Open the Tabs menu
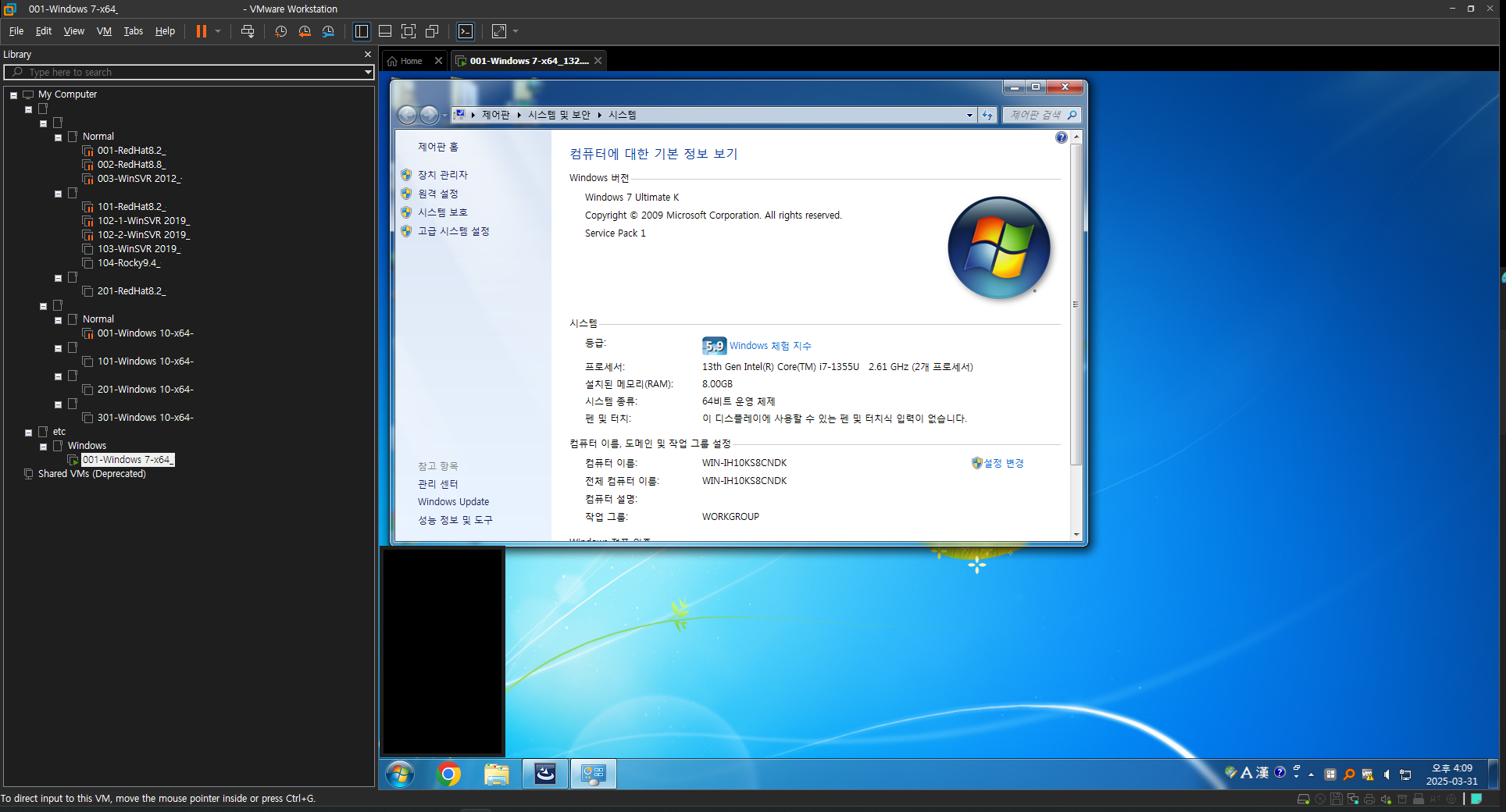Viewport: 1506px width, 812px height. 134,31
